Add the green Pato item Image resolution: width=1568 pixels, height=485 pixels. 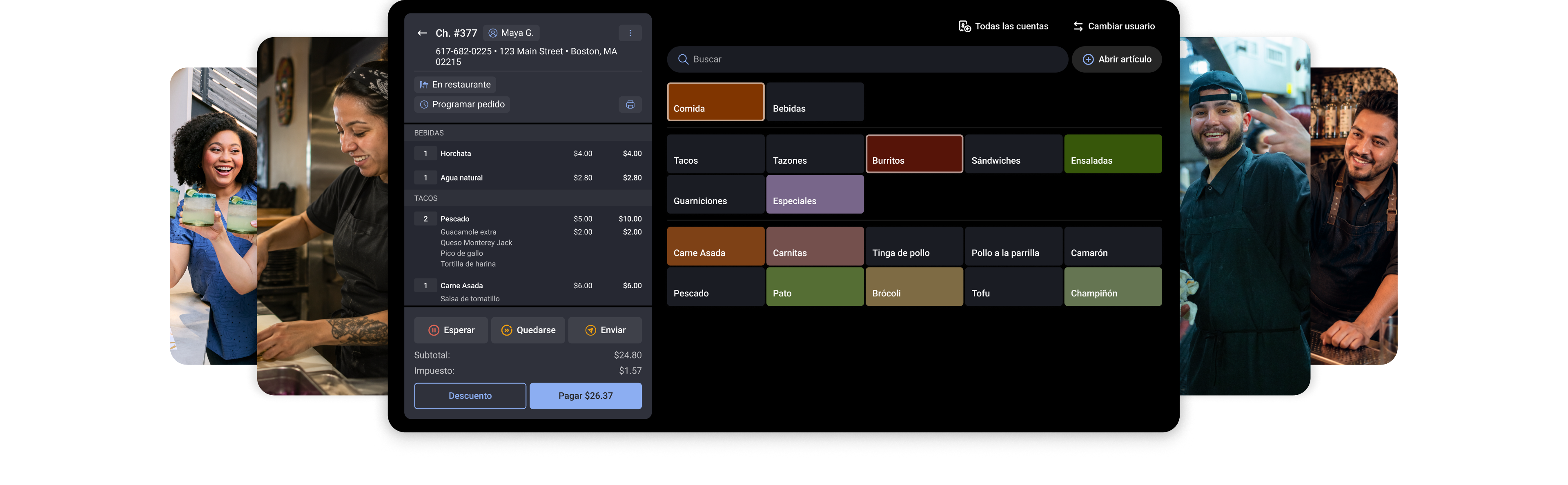click(x=815, y=287)
